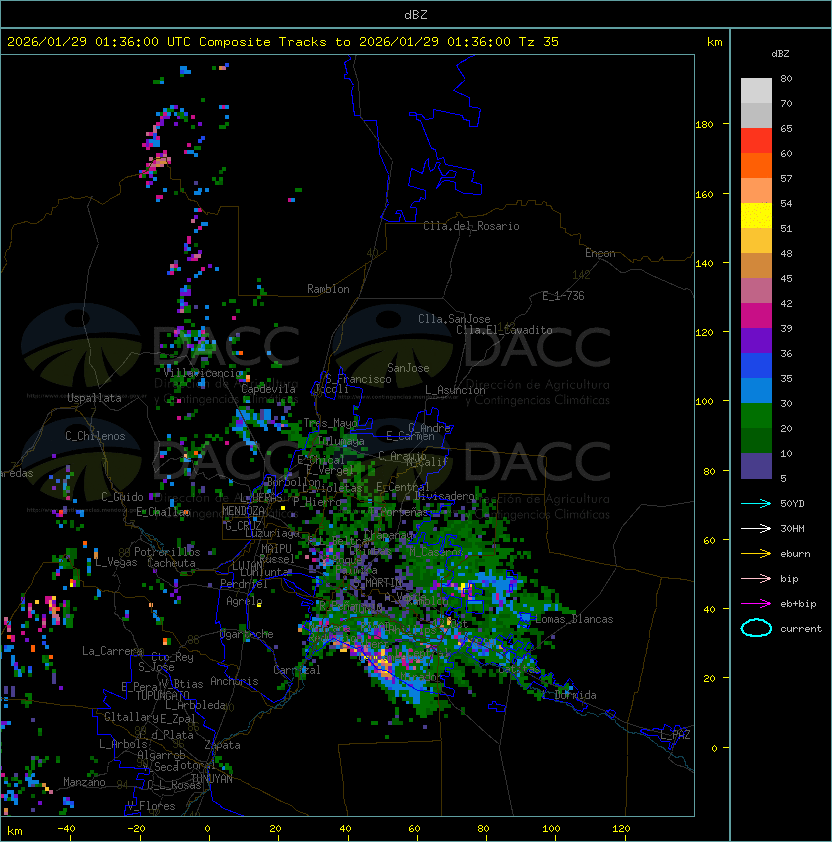Click the 'Zapata' map label
Screen dimensions: 832x842
(222, 745)
